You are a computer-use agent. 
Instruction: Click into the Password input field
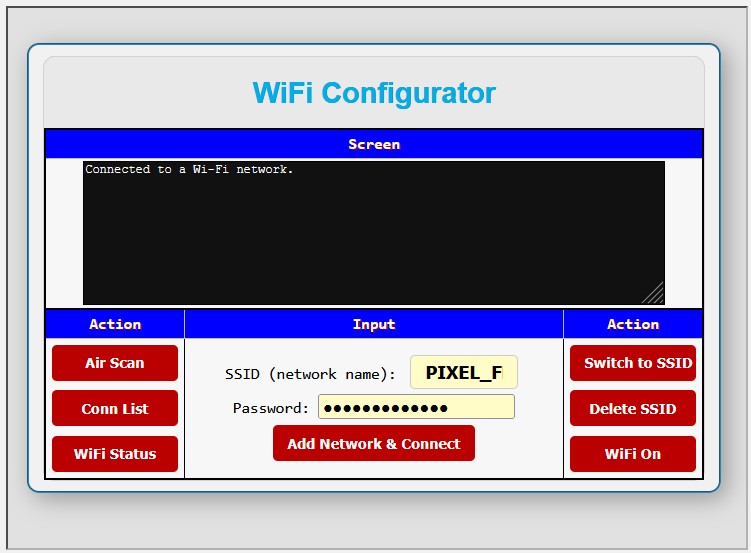(416, 407)
